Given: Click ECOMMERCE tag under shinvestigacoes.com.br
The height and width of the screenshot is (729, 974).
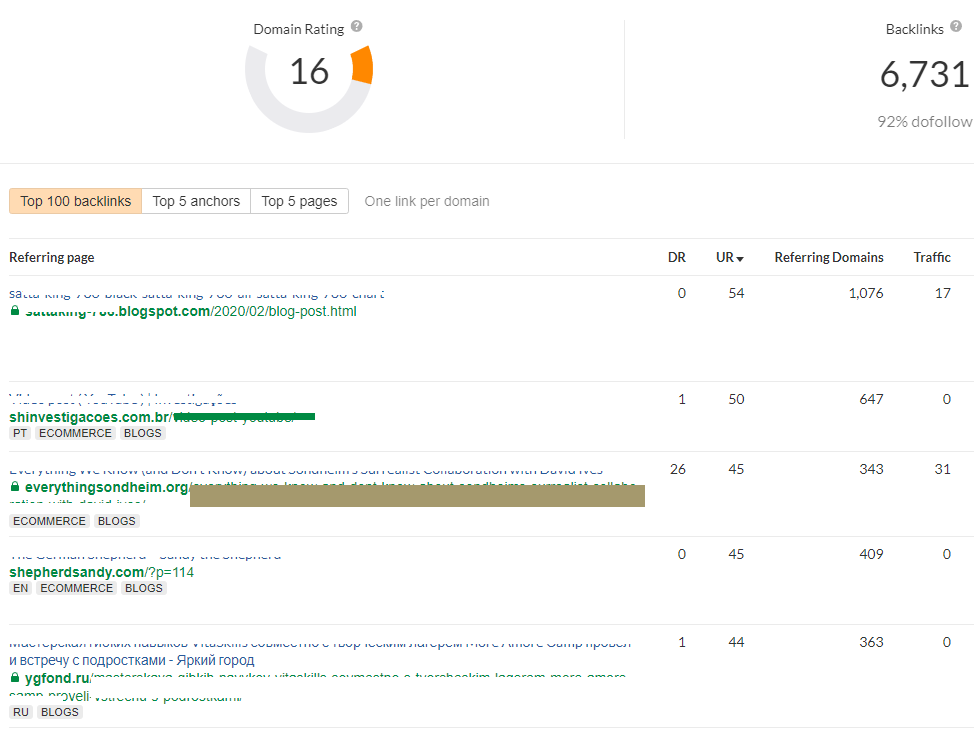Looking at the screenshot, I should tap(75, 433).
